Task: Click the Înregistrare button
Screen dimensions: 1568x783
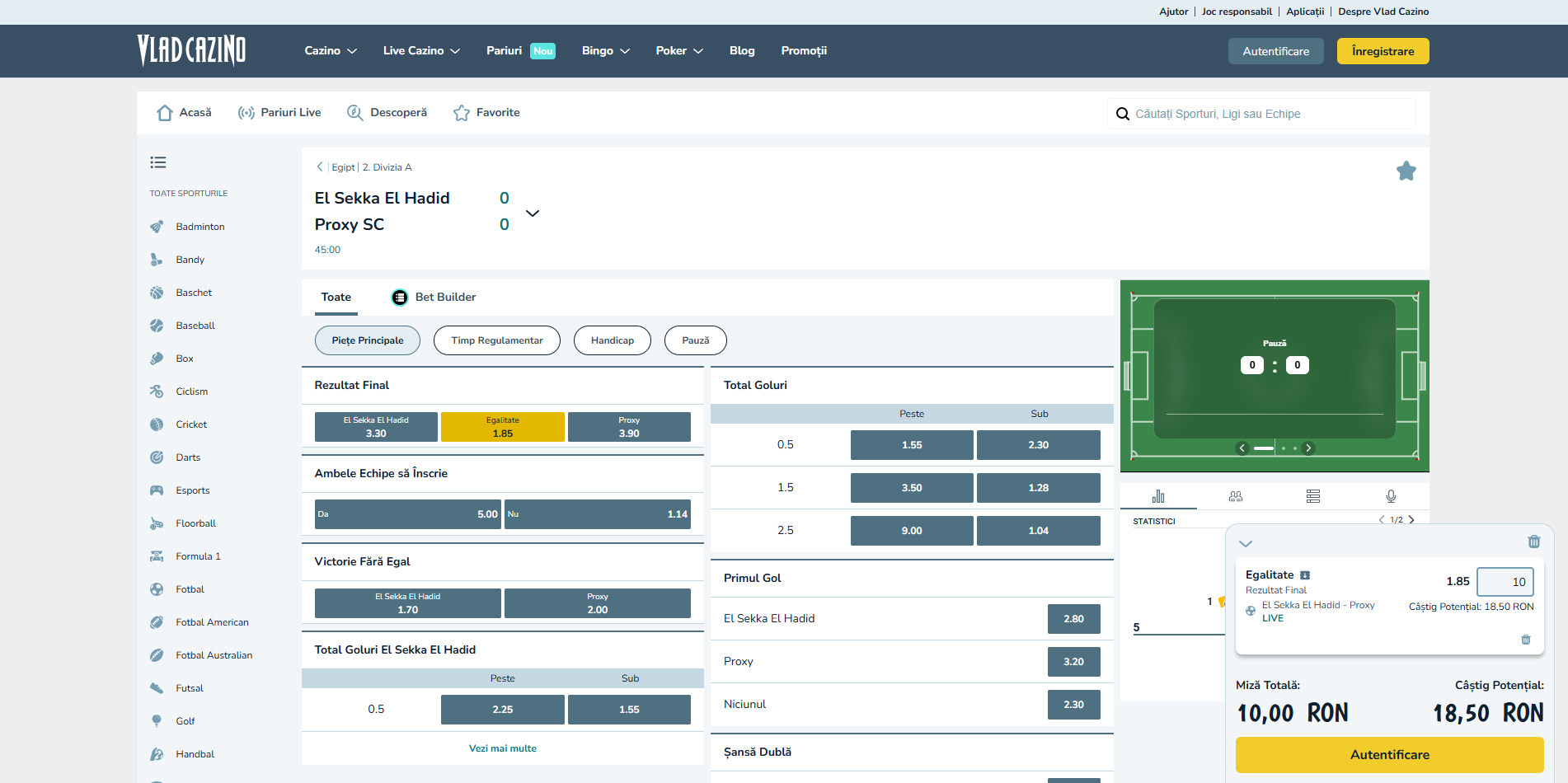Action: tap(1383, 51)
